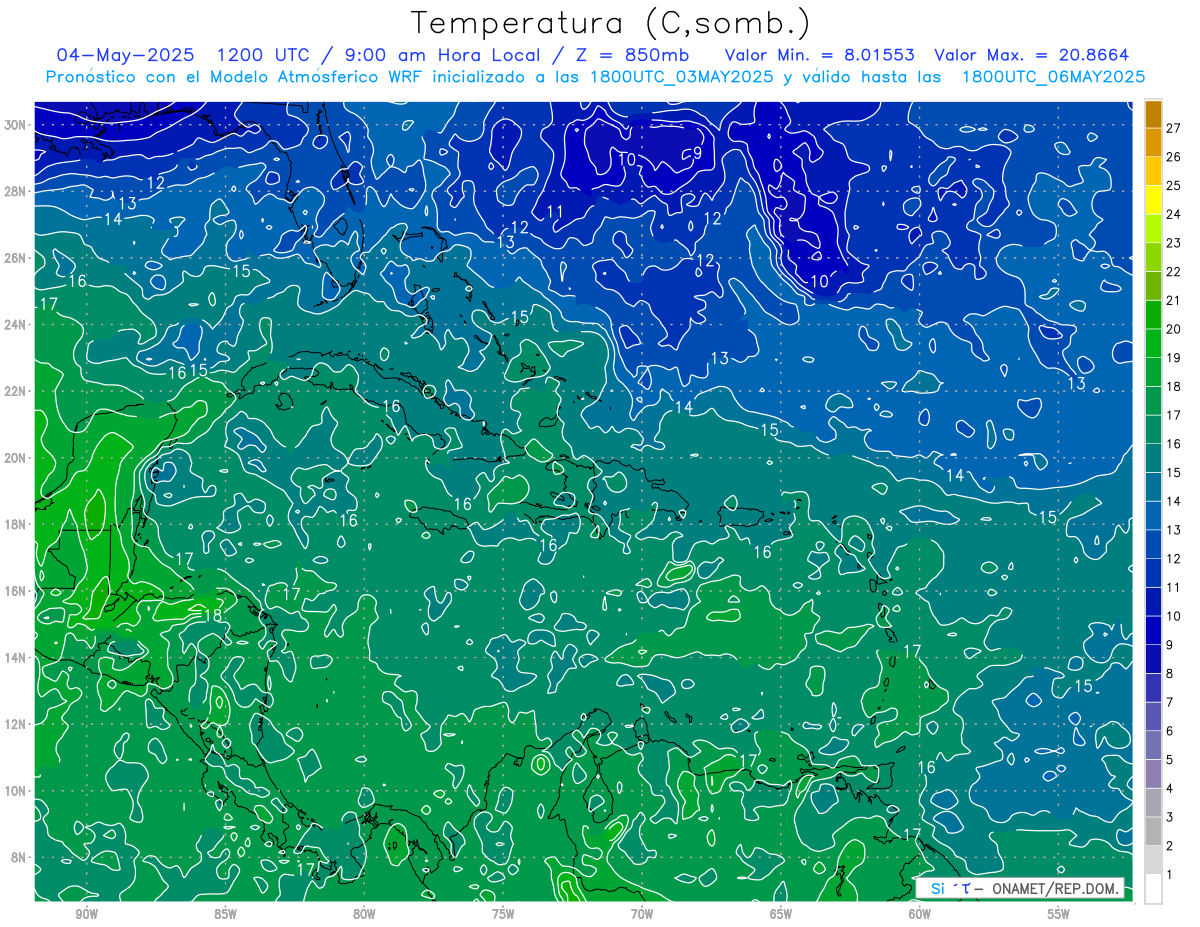This screenshot has height=927, width=1200.
Task: Click the 10N latitude axis label
Action: point(15,790)
